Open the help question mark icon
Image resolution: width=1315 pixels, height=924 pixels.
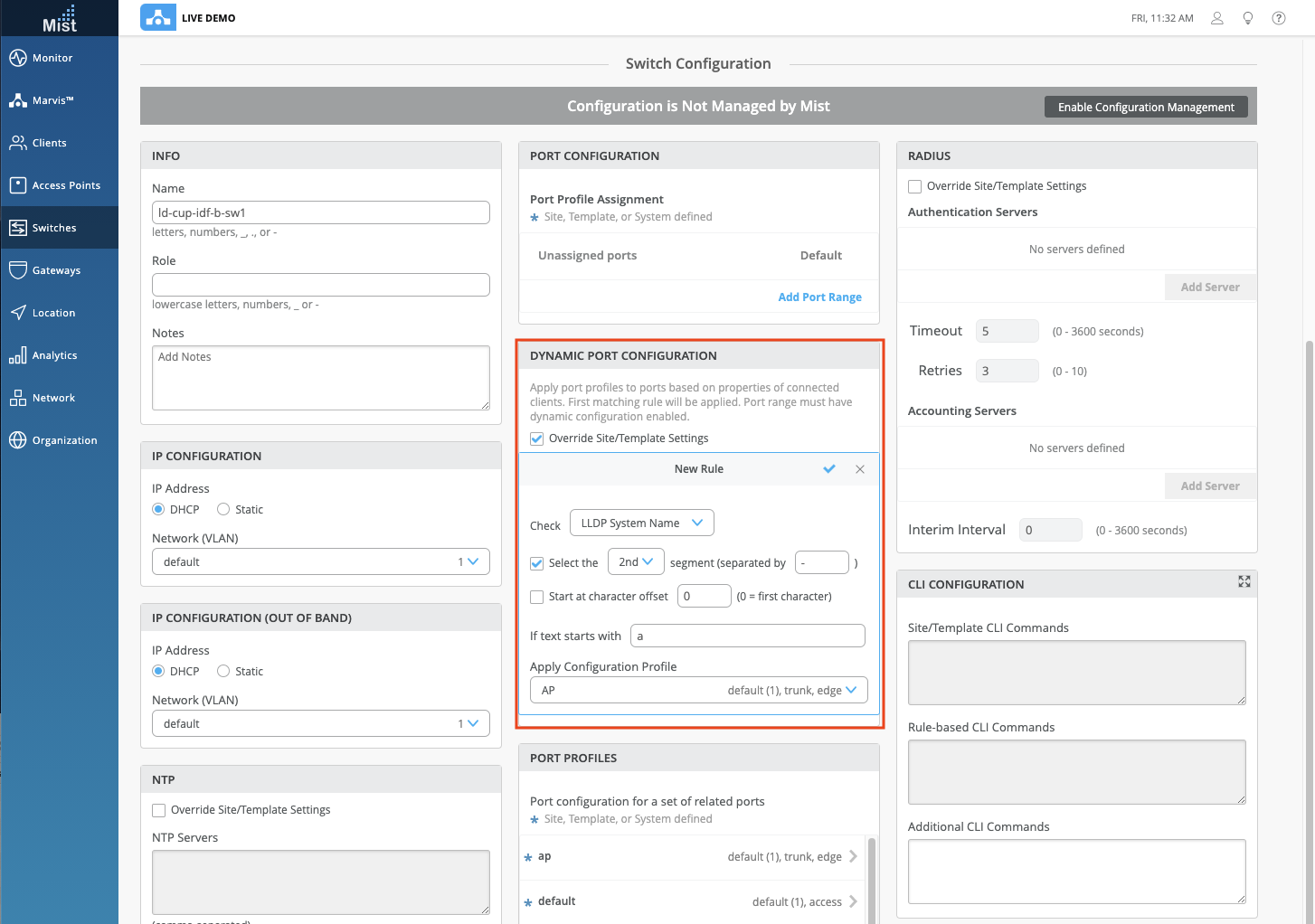[1279, 18]
